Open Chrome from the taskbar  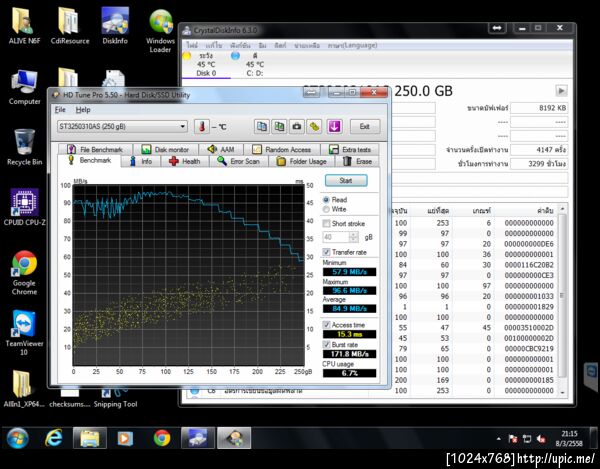tap(162, 438)
